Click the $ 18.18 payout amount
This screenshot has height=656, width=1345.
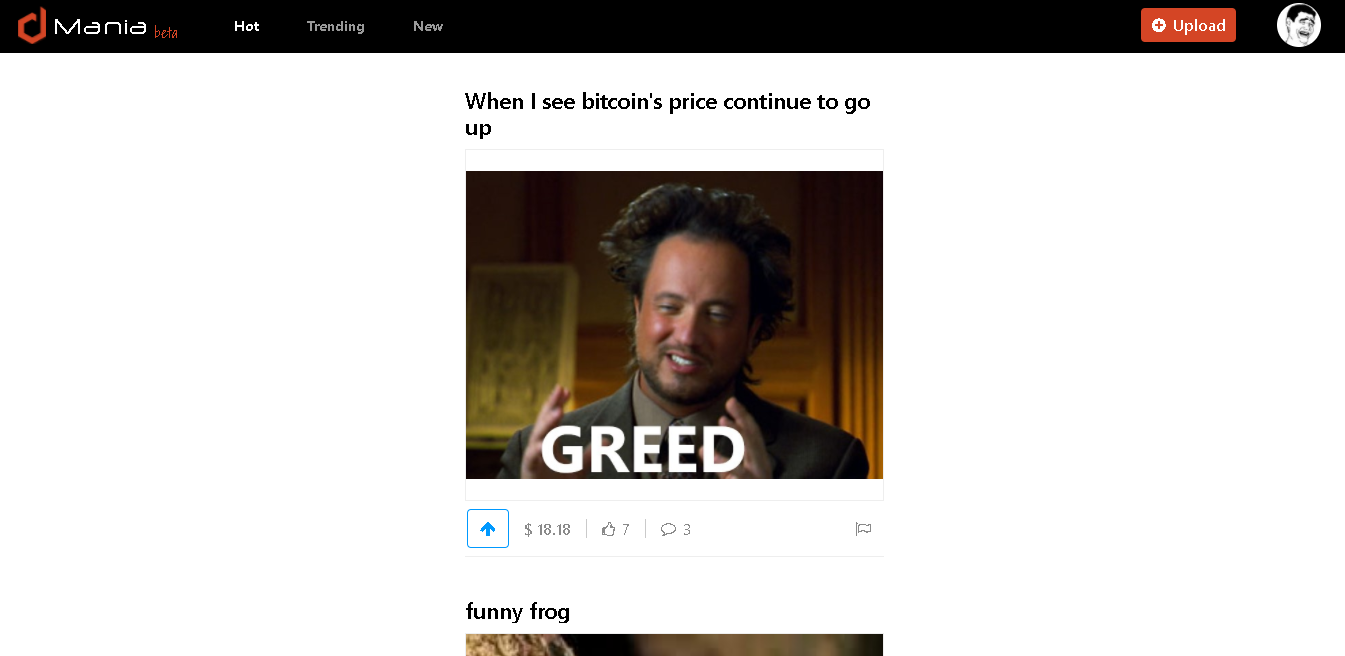[547, 529]
